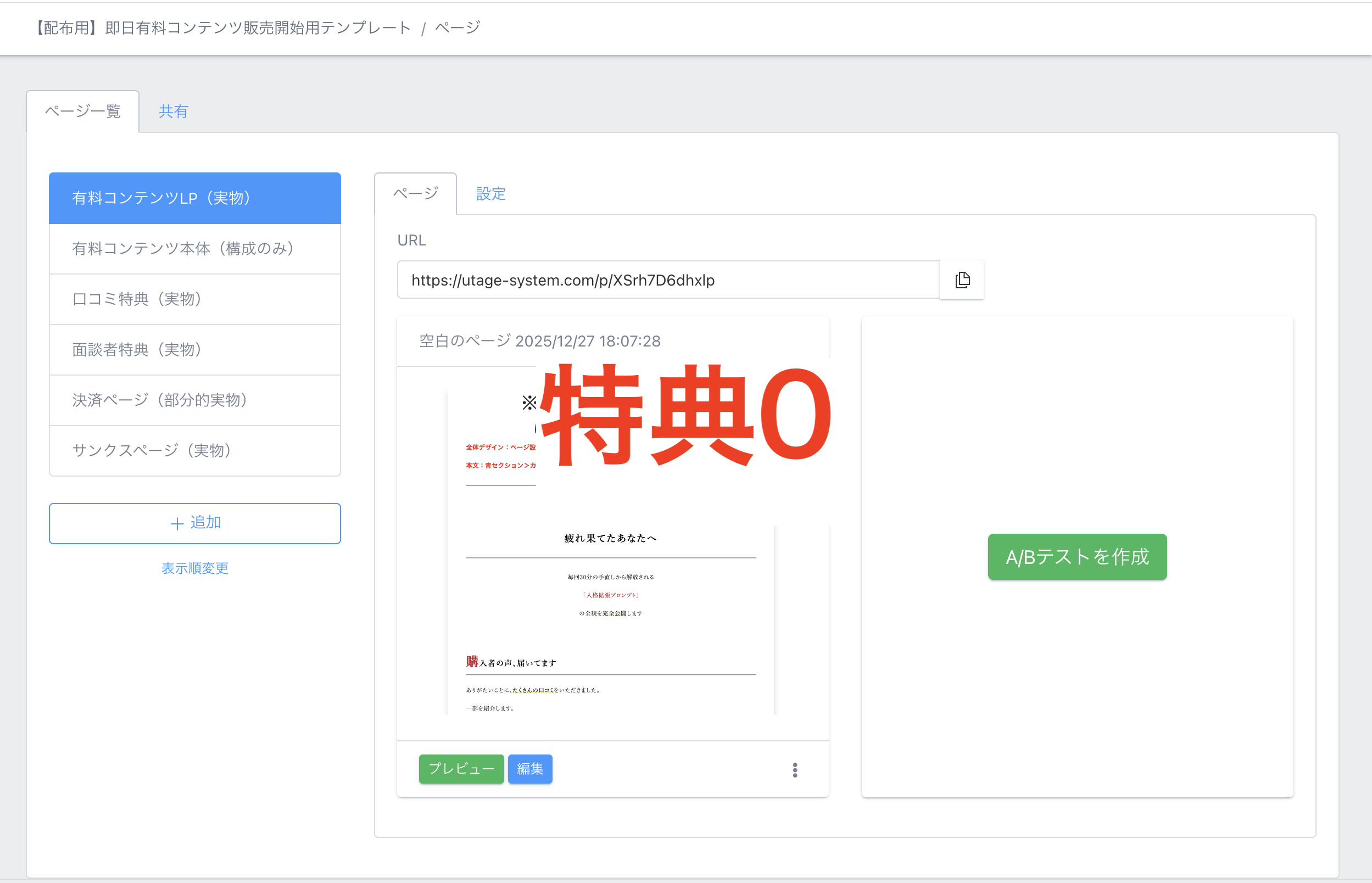Open the 設定 tab
The image size is (1372, 883).
pos(491,194)
